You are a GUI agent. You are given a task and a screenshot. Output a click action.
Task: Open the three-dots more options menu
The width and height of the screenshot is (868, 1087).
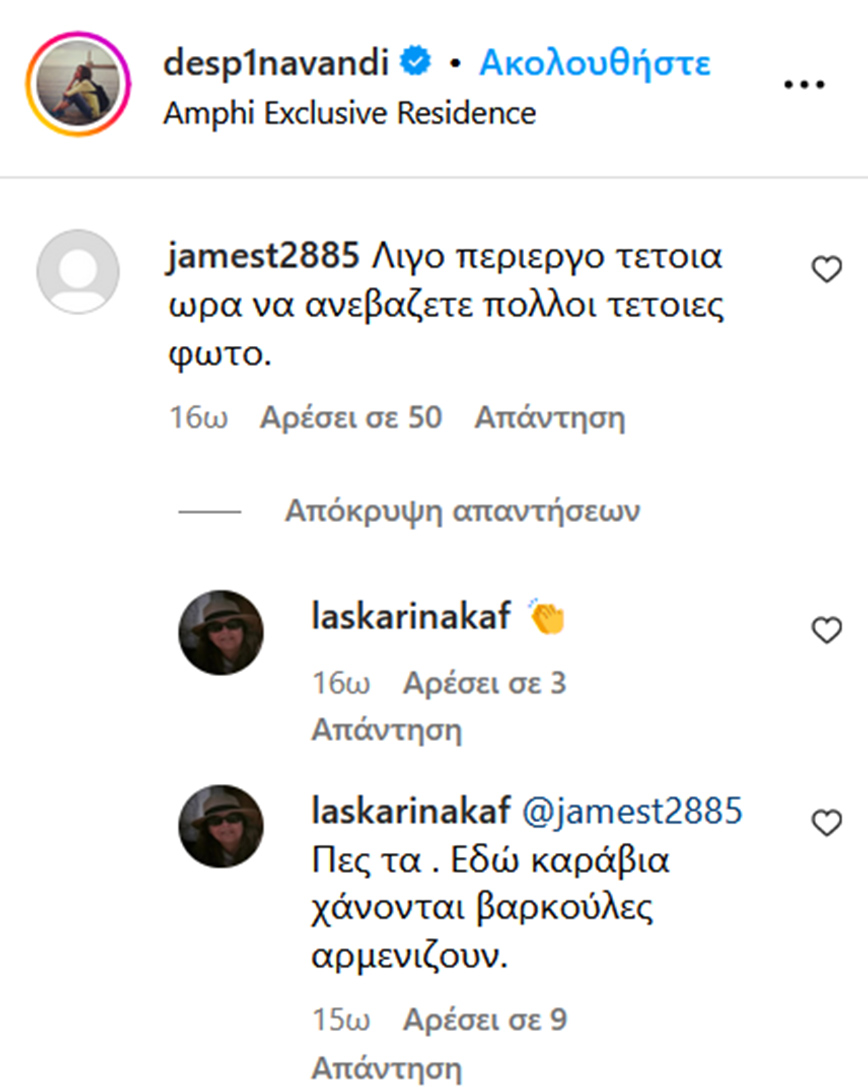(x=804, y=85)
